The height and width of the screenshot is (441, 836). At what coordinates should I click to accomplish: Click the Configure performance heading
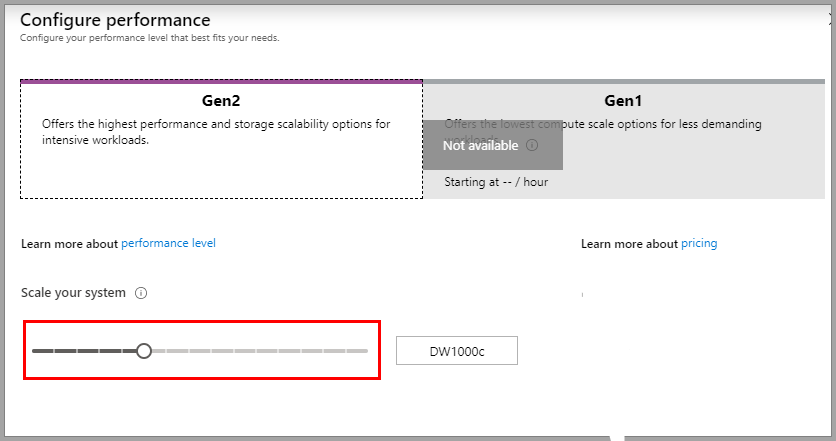point(115,20)
